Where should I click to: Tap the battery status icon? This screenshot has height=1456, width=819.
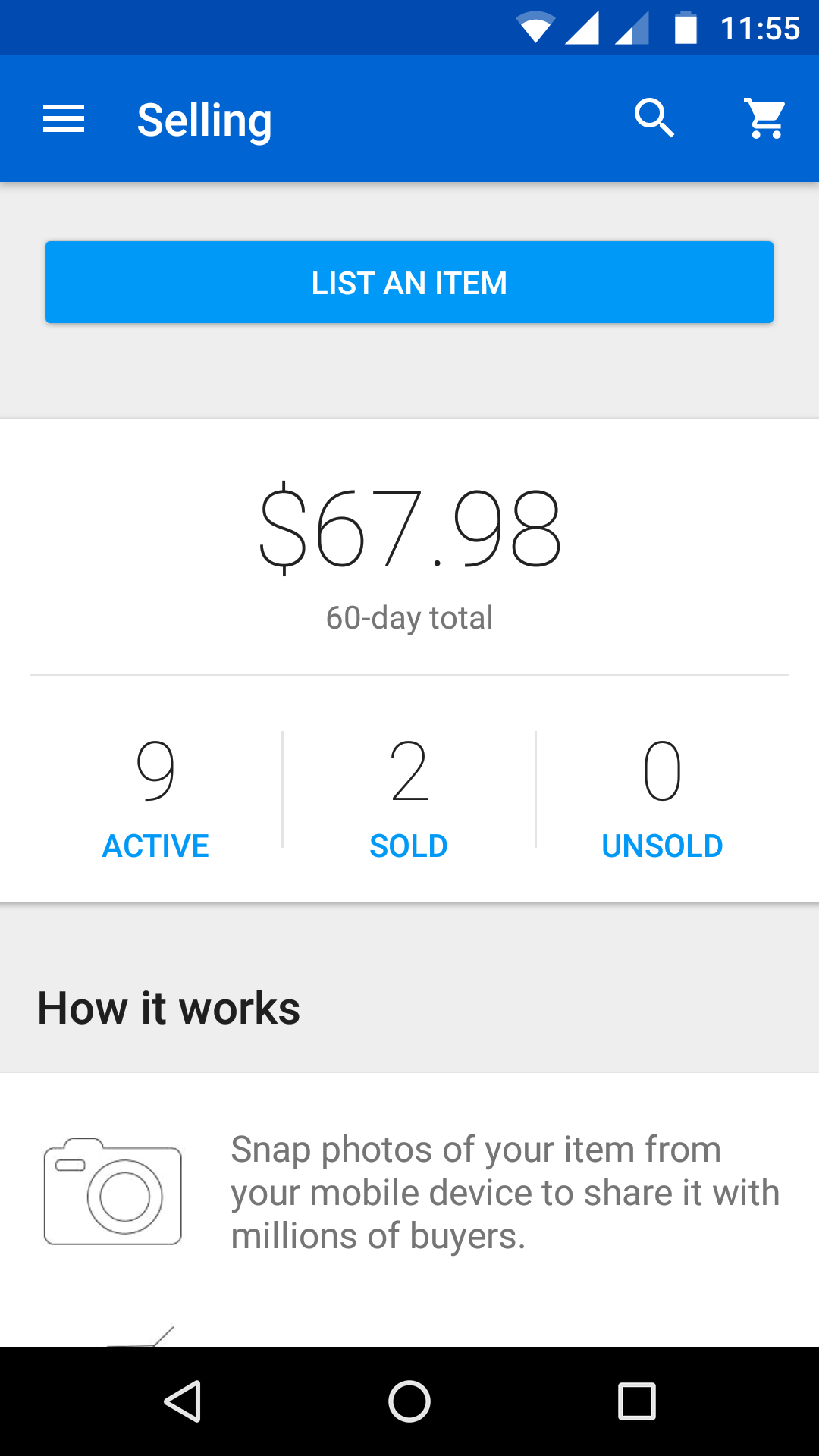coord(686,29)
